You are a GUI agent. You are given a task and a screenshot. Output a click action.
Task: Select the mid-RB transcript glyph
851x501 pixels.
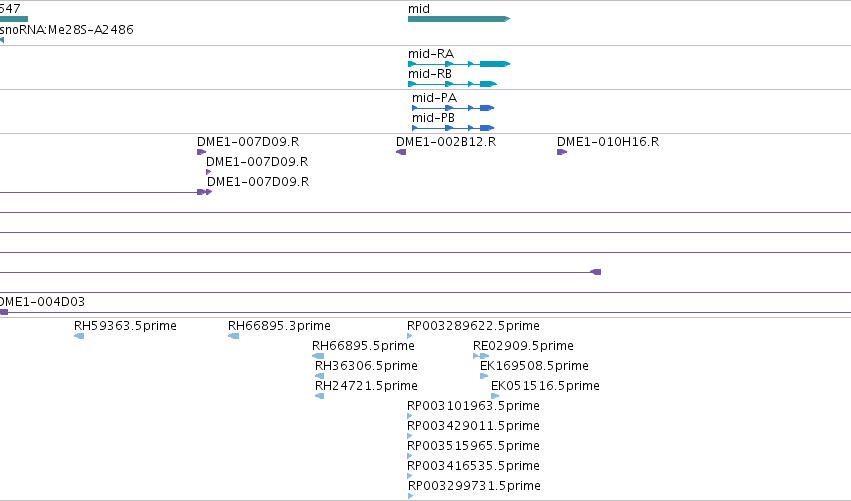click(x=453, y=84)
